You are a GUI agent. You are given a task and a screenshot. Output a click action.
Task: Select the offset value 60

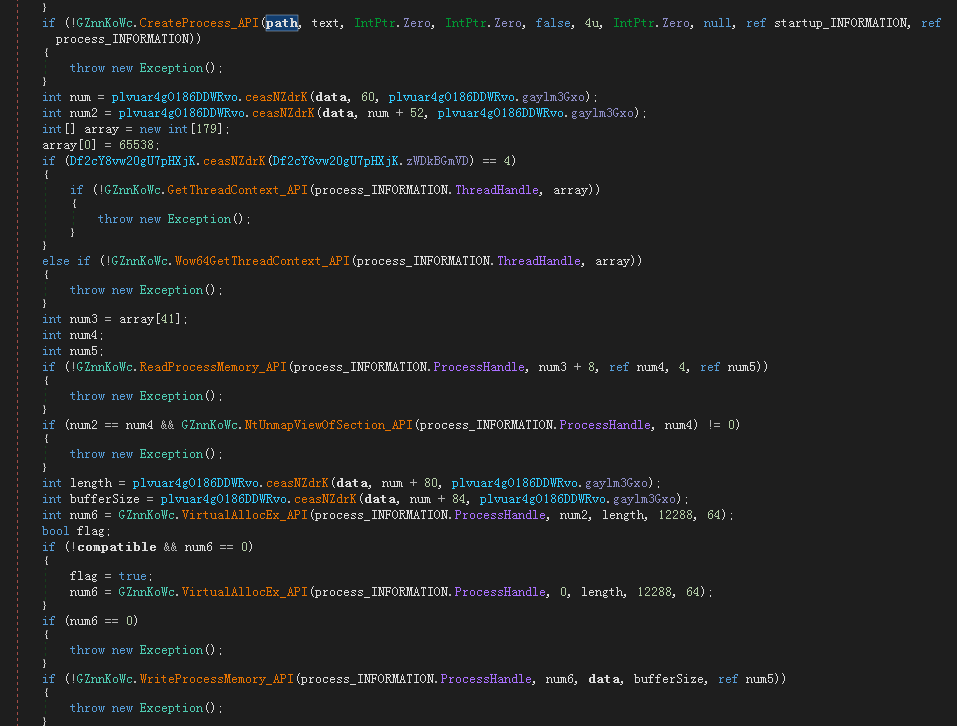point(368,97)
